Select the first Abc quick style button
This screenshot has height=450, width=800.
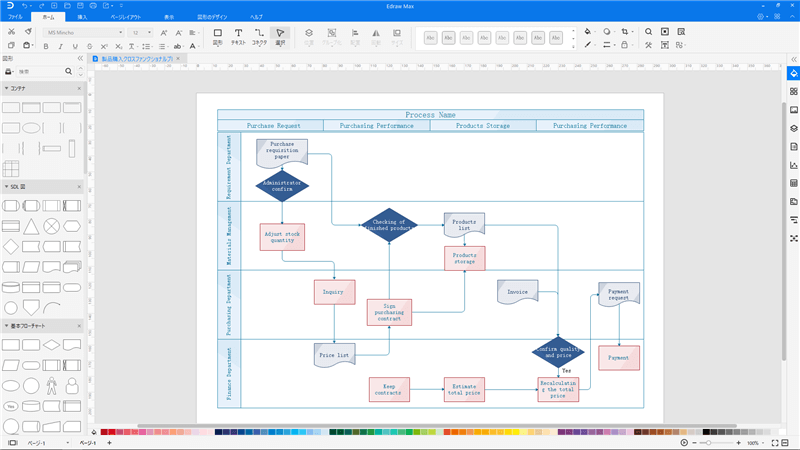[x=430, y=38]
